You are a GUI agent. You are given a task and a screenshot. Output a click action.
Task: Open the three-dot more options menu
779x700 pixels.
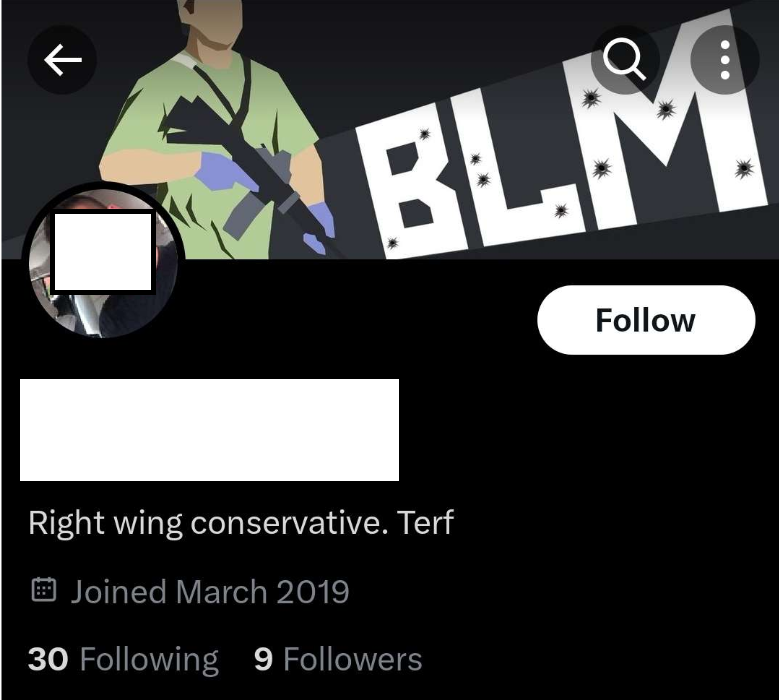tap(725, 60)
